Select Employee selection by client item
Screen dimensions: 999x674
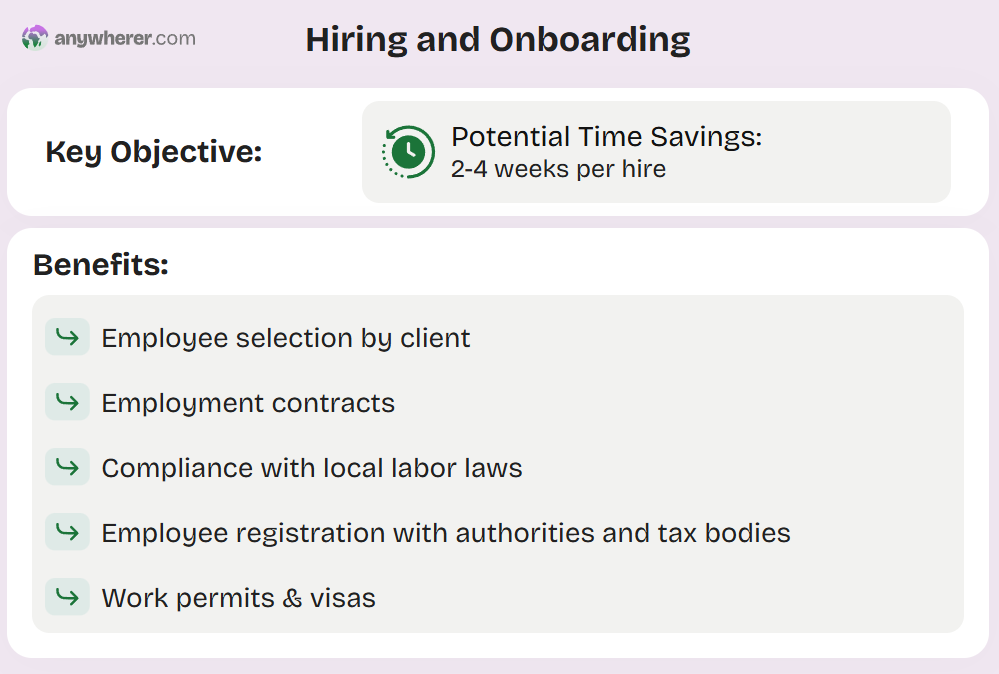[285, 338]
